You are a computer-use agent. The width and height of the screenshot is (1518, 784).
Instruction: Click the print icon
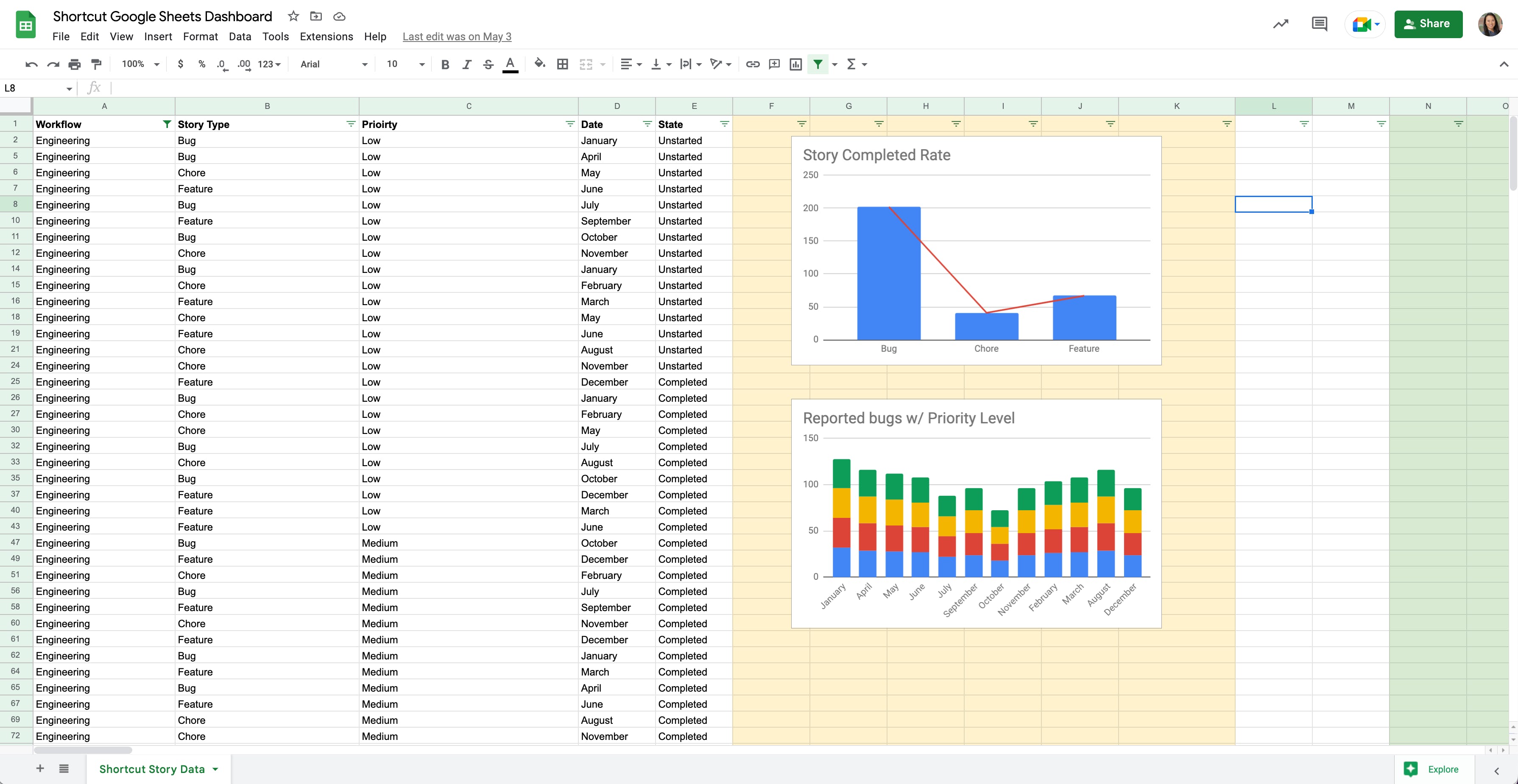(x=74, y=64)
